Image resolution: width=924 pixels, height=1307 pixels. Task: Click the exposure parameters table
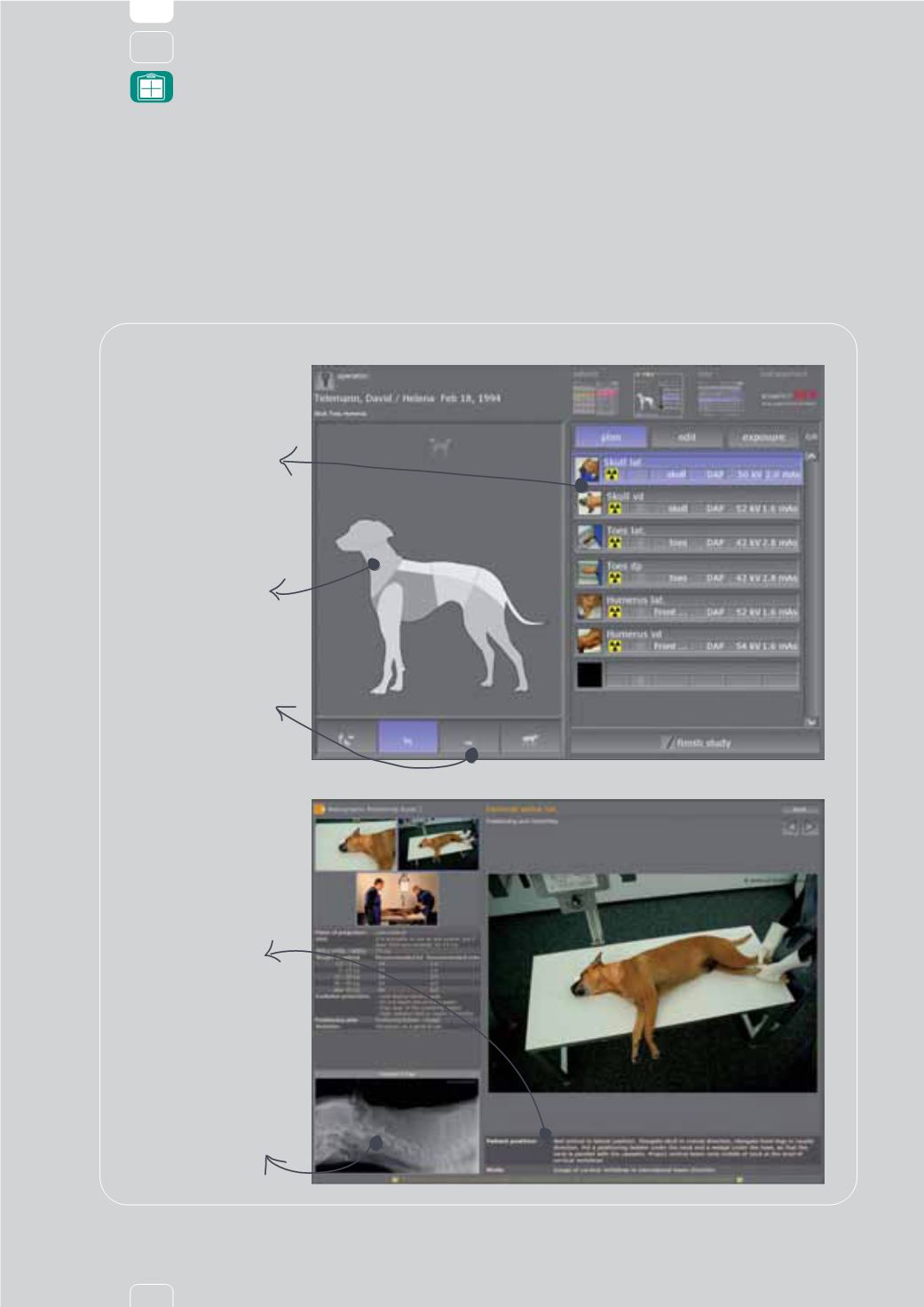[397, 980]
